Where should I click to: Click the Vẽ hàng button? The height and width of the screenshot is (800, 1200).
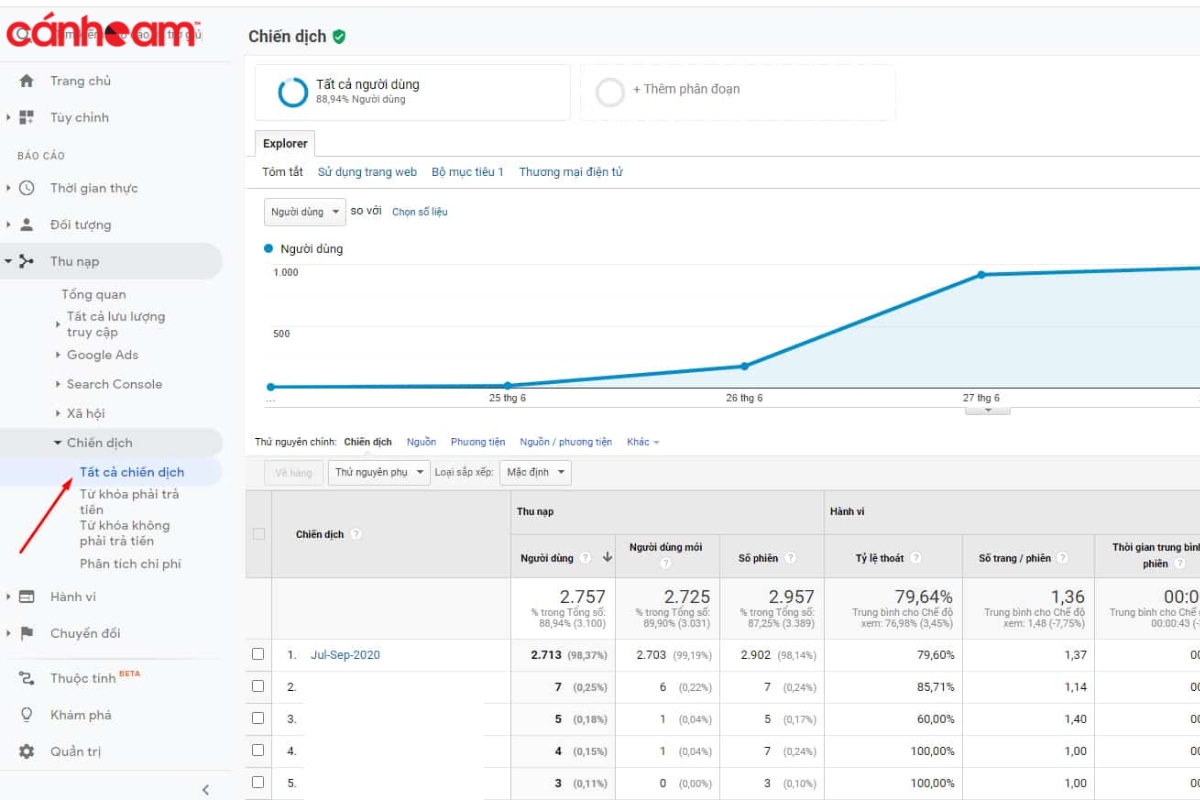click(293, 472)
